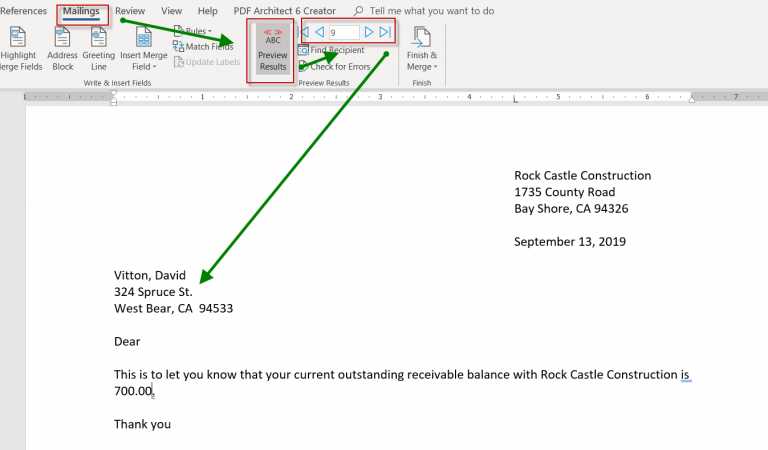Go to the previous record
Screen dimensions: 768x450
pyautogui.click(x=320, y=33)
